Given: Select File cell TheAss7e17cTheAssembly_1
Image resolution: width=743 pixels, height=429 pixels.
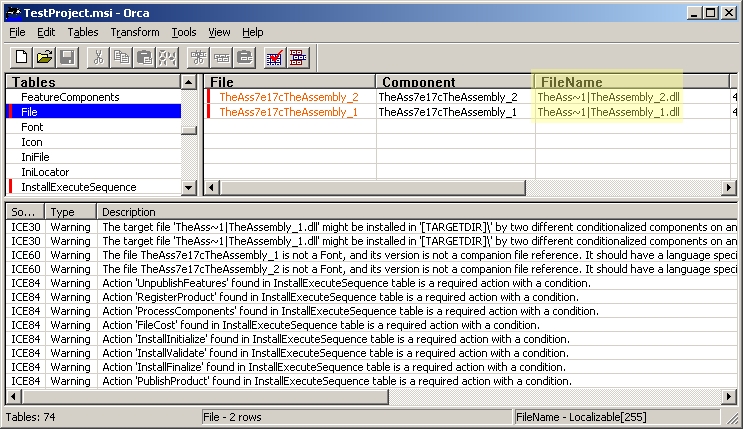Looking at the screenshot, I should click(289, 112).
